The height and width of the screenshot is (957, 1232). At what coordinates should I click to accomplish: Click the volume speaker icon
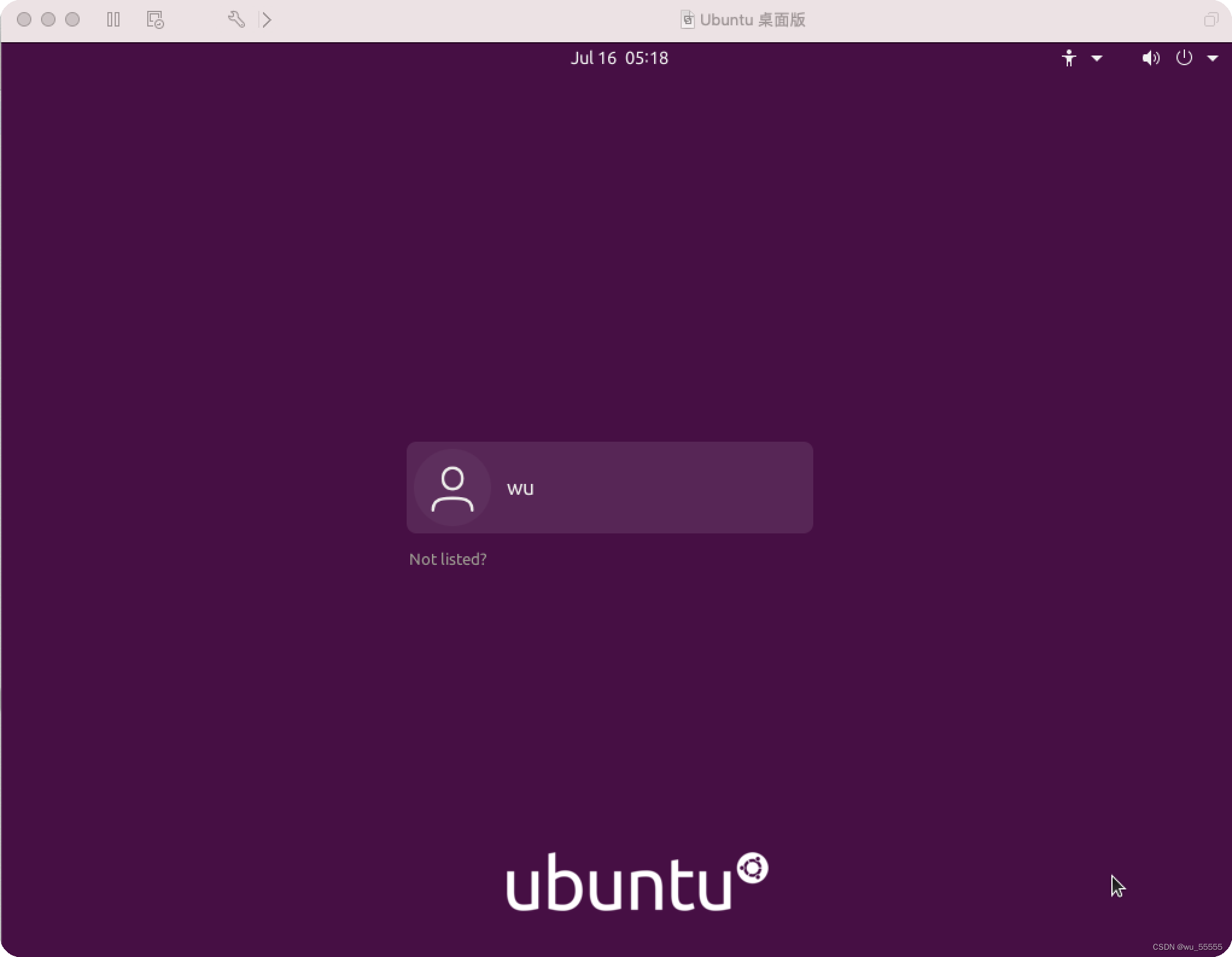click(1151, 58)
